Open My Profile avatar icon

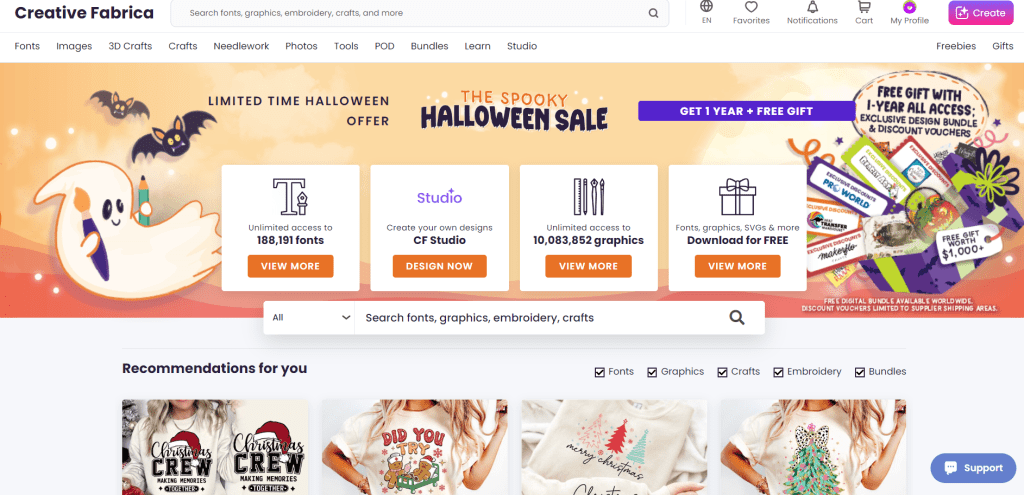click(x=909, y=7)
